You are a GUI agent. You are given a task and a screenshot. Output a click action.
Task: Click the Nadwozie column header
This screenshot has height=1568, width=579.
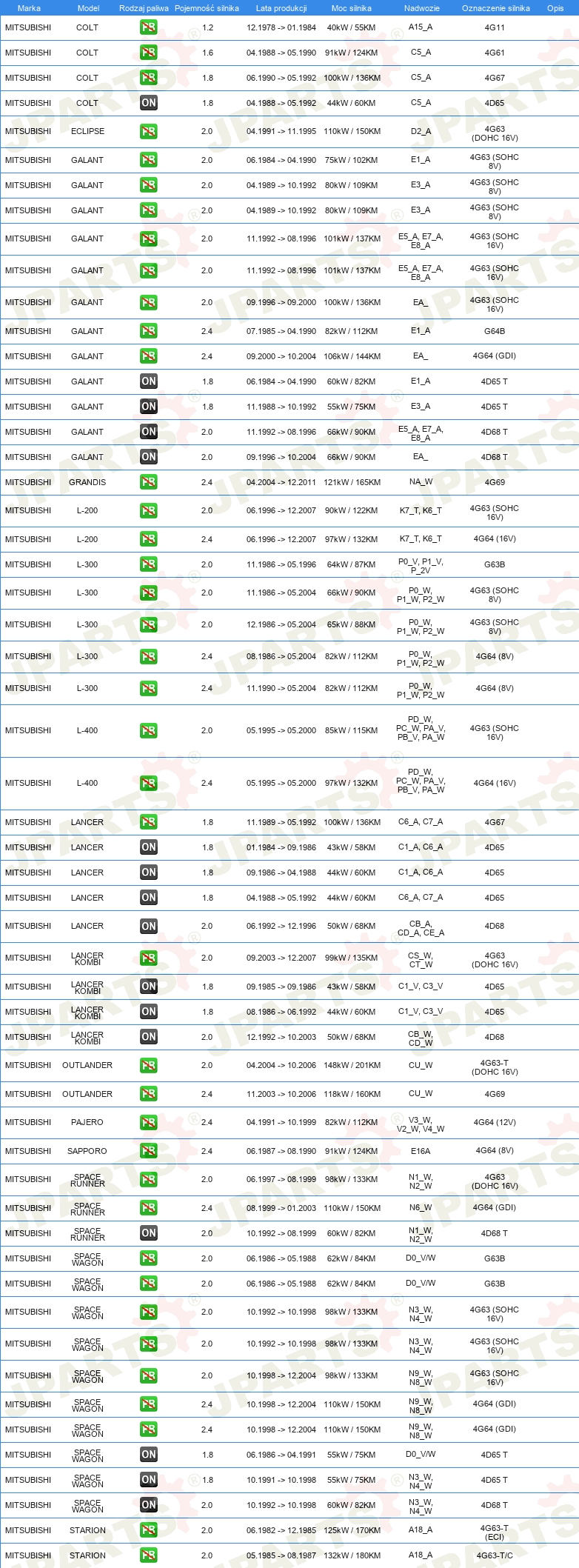422,8
